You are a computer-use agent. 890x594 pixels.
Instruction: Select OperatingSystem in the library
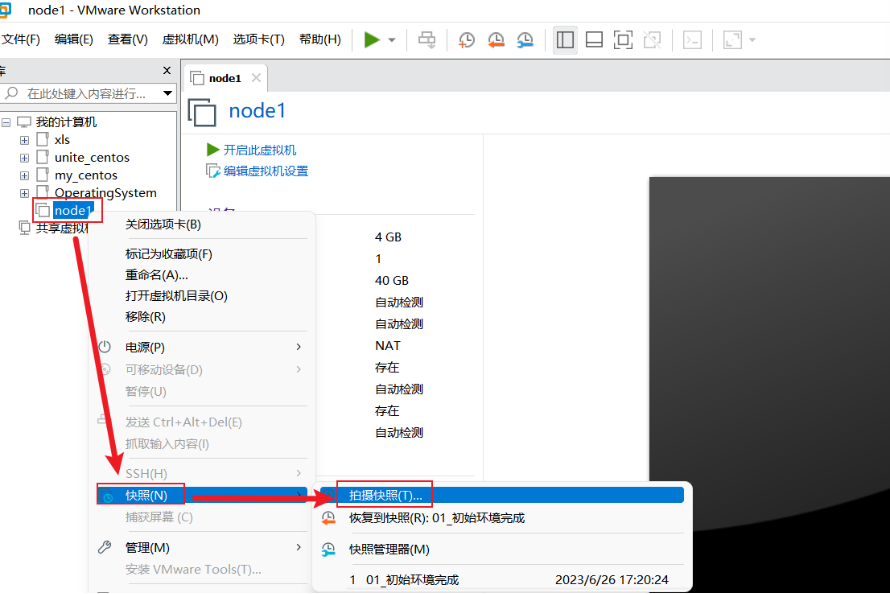coord(106,193)
